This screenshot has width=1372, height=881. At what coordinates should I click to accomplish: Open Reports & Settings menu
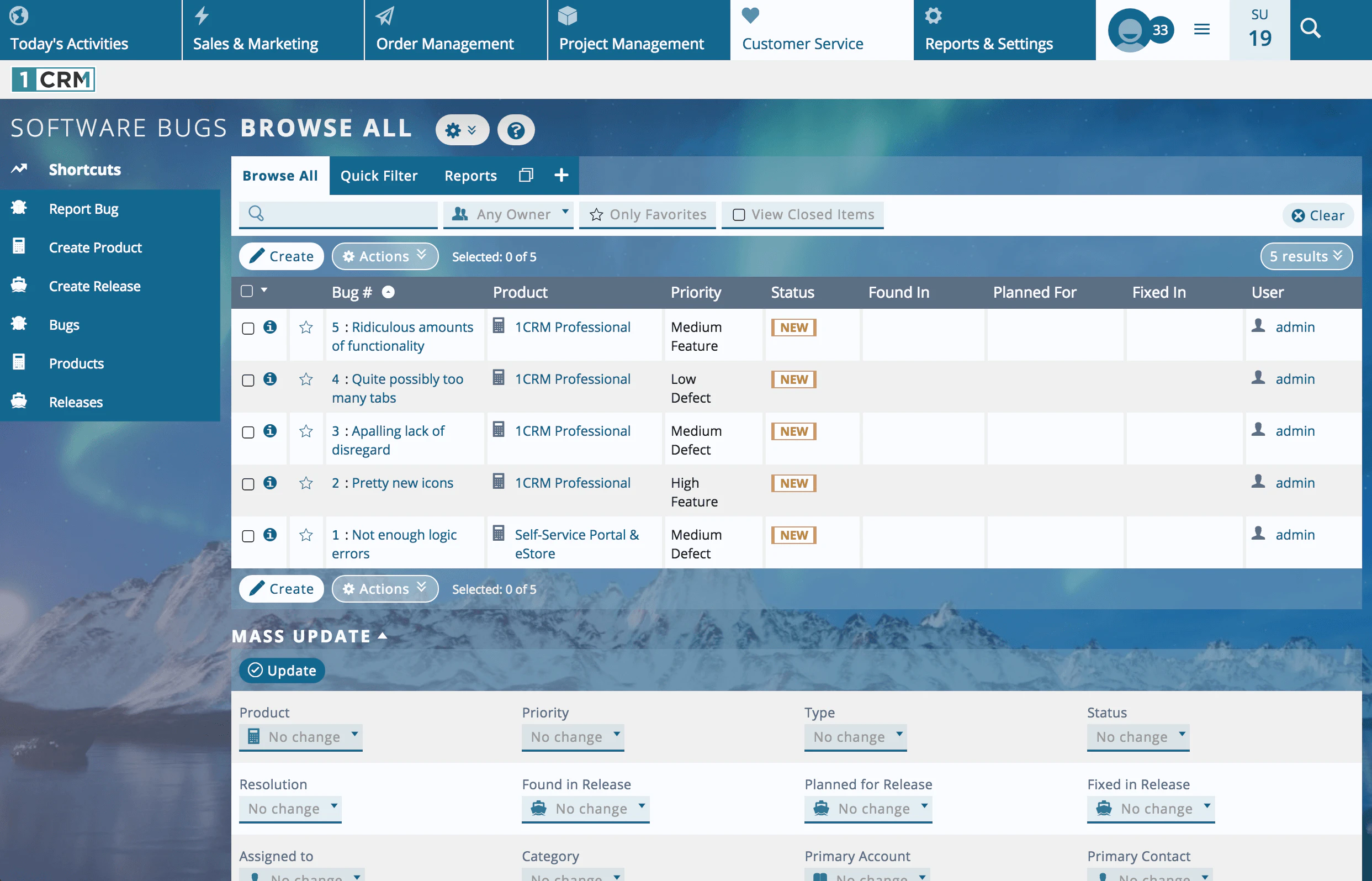1005,30
